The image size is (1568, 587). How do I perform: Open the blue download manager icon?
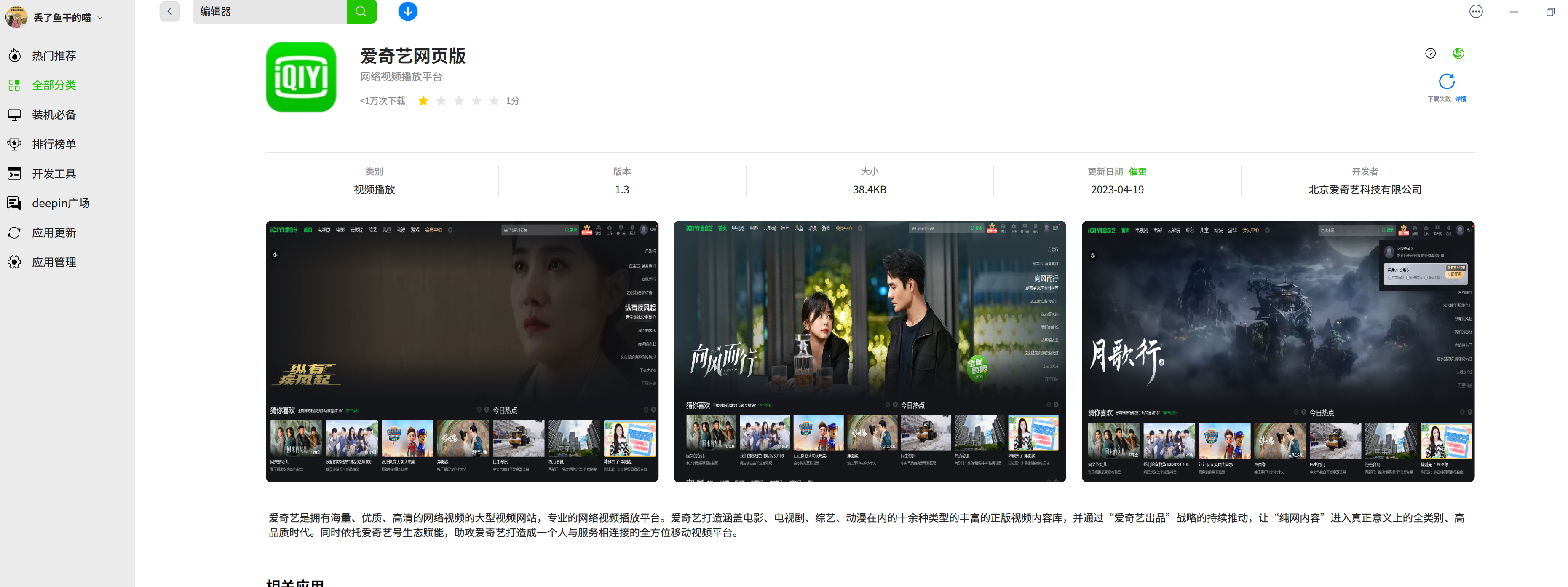pos(408,11)
